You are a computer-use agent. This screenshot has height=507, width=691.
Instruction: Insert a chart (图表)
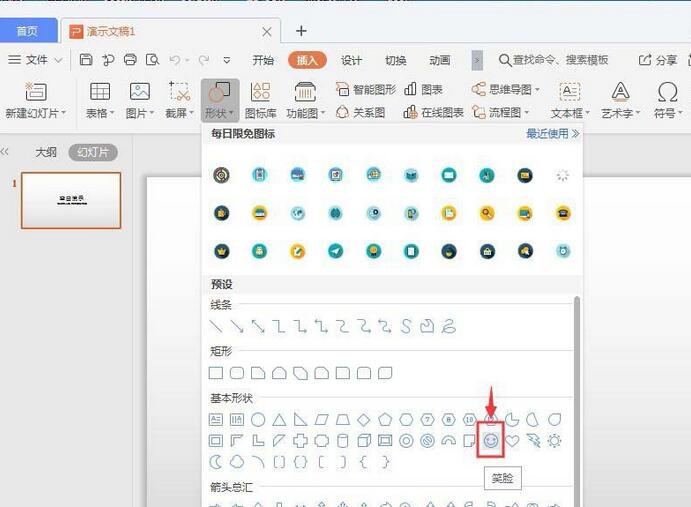coord(423,89)
